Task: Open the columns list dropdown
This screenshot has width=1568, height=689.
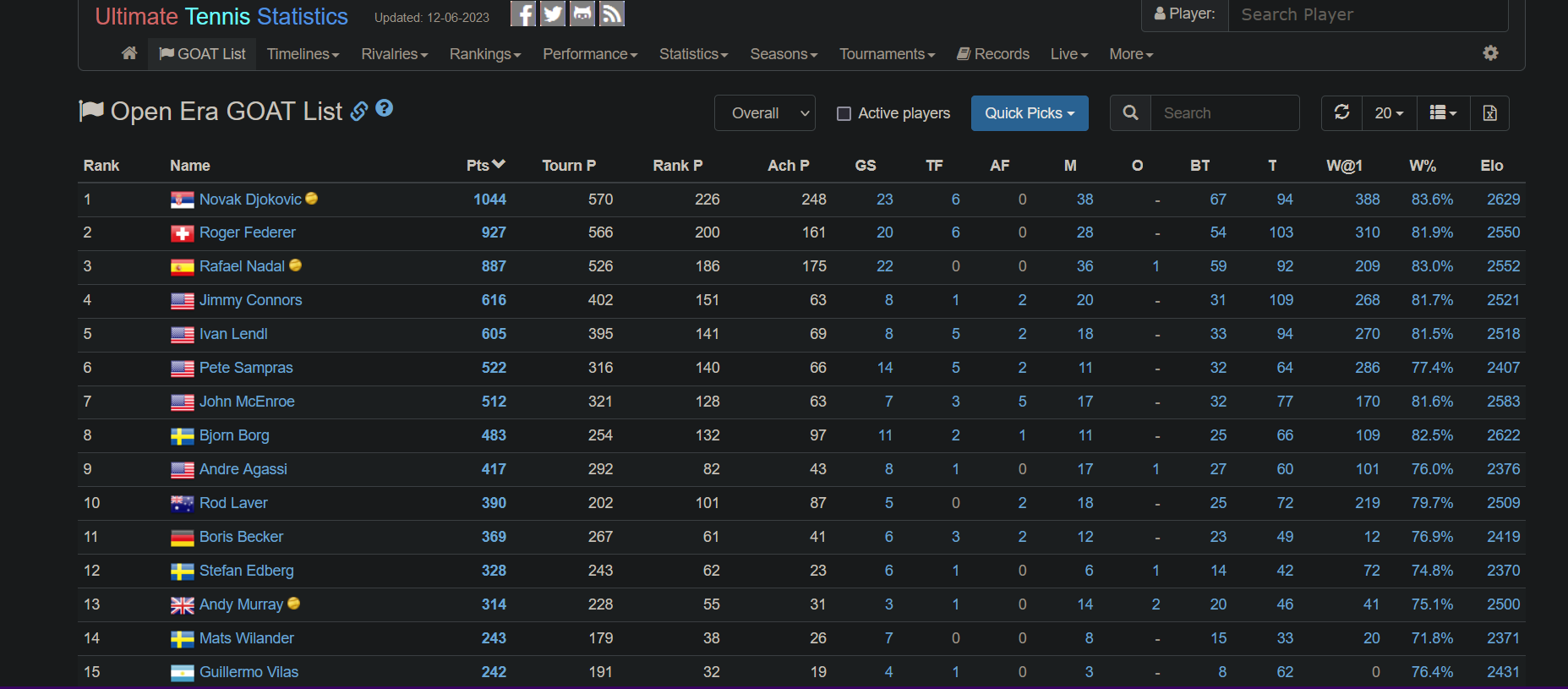Action: coord(1443,112)
